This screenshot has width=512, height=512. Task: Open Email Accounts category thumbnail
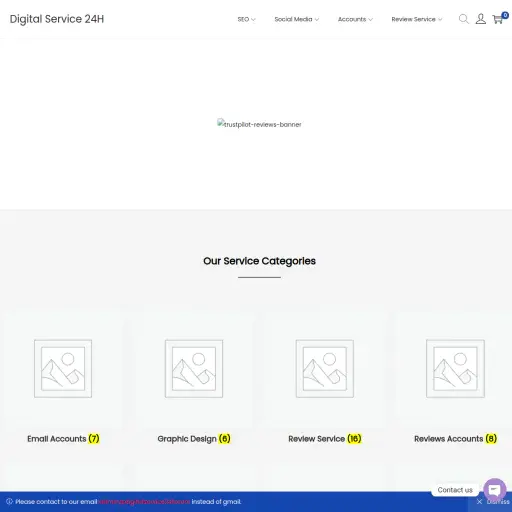pos(63,369)
